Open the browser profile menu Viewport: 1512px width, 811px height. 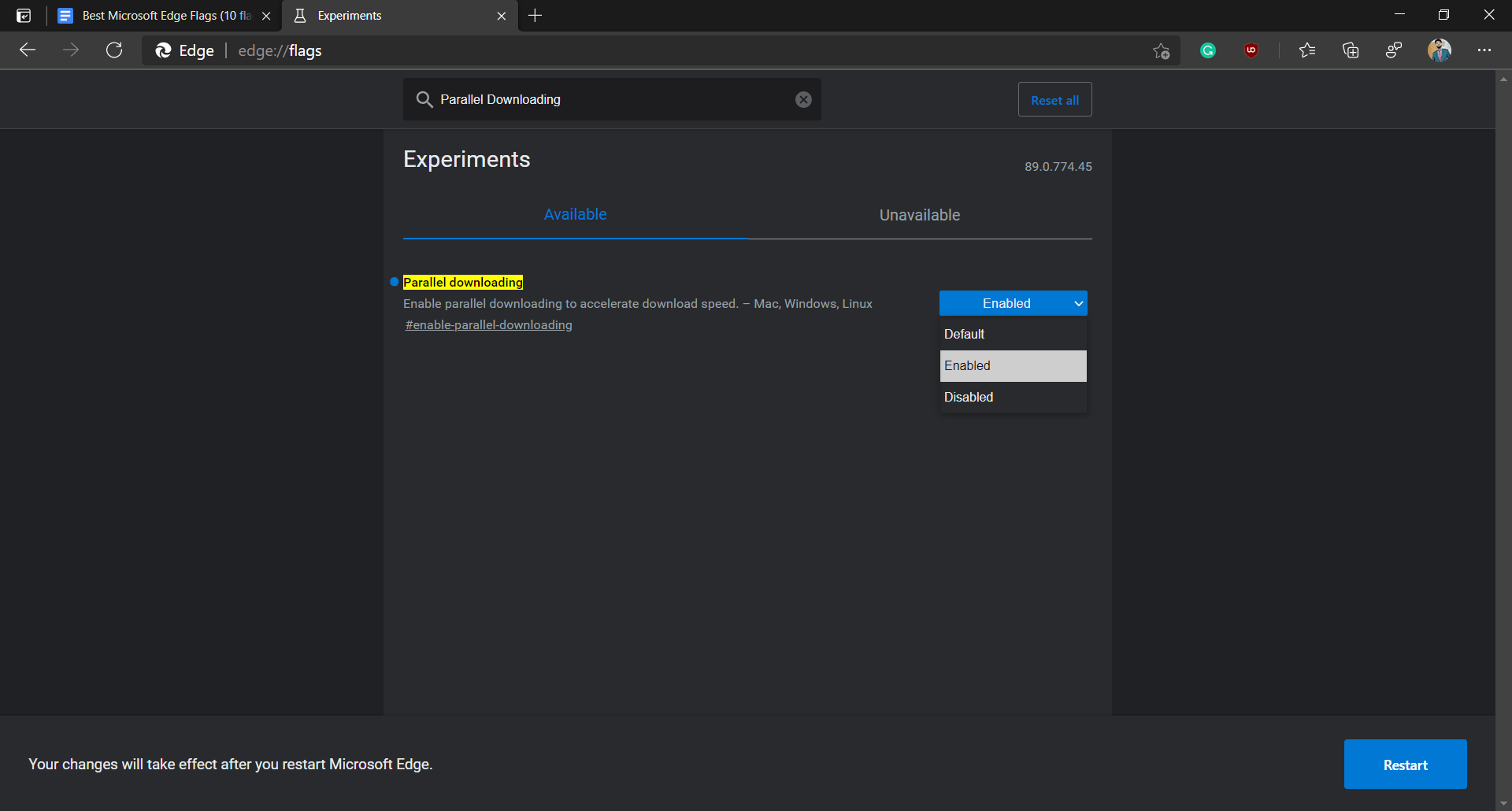click(x=1440, y=50)
